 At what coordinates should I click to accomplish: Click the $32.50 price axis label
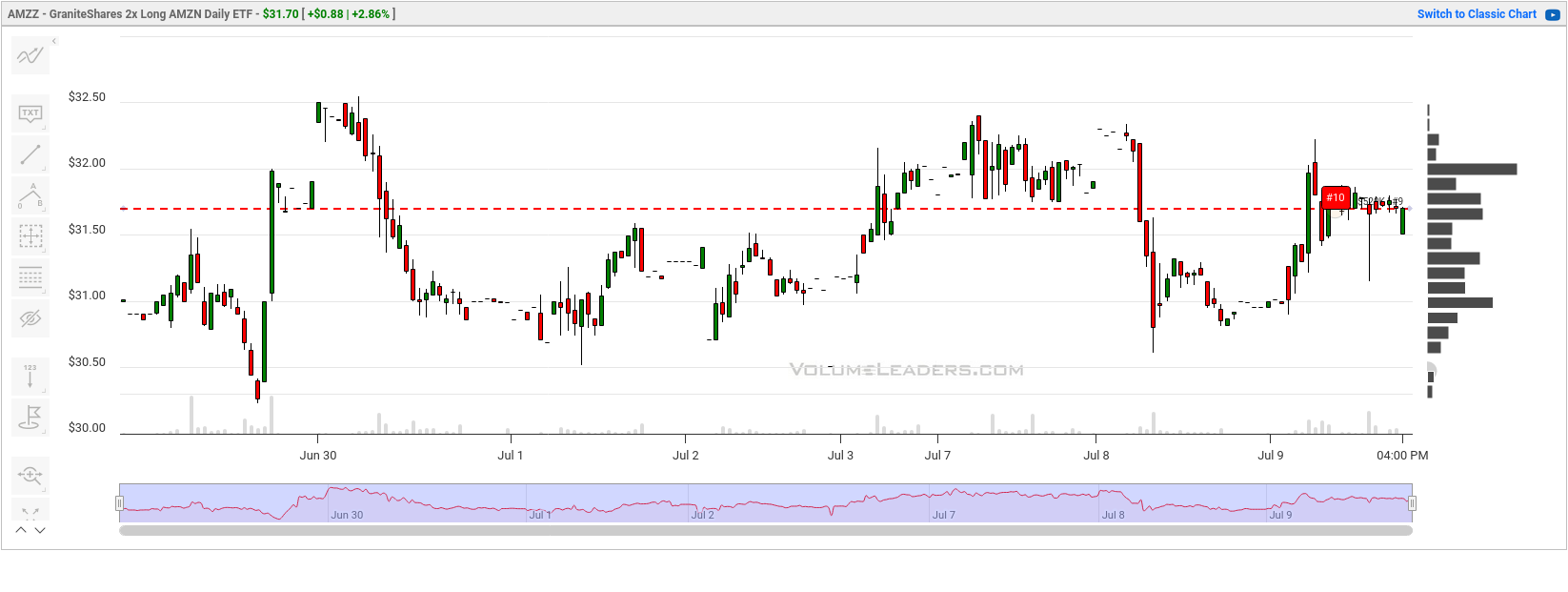pyautogui.click(x=87, y=97)
